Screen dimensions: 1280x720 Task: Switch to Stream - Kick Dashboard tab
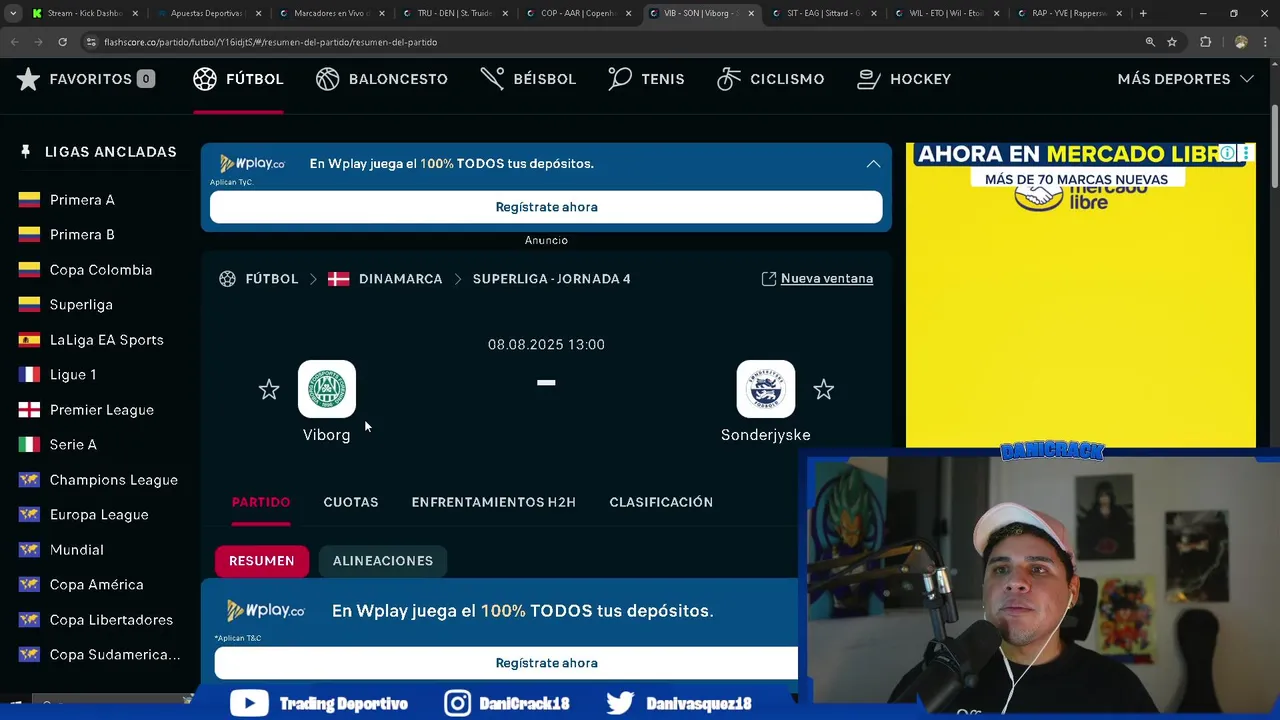[x=85, y=14]
